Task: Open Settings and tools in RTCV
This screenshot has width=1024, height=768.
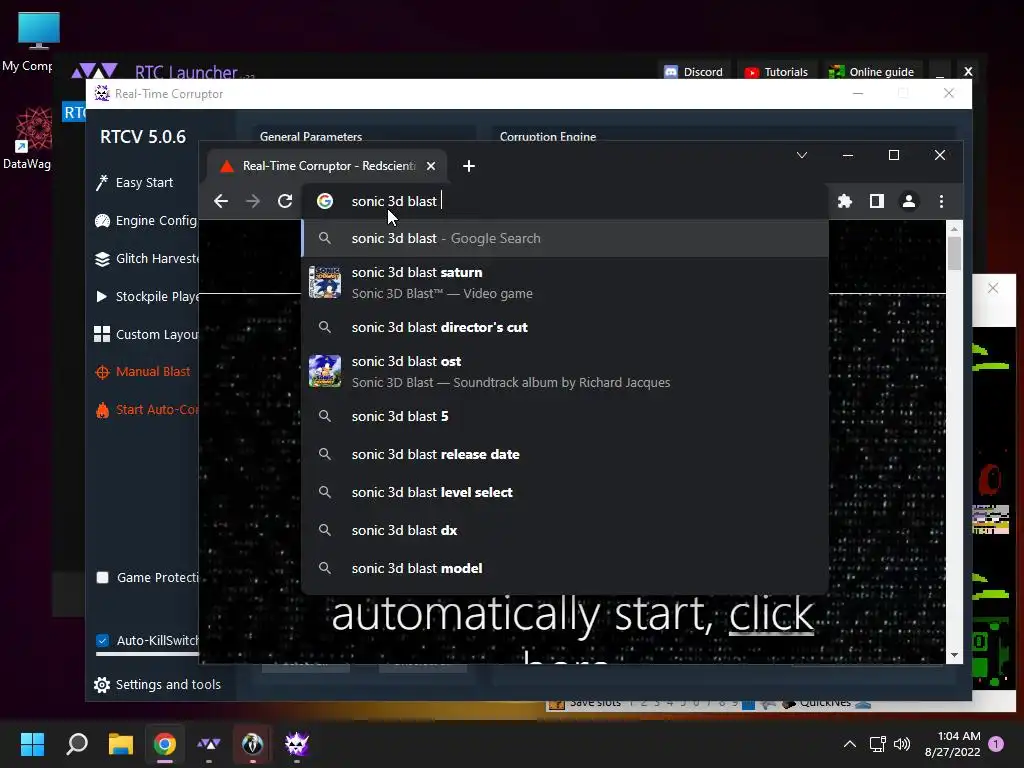Action: click(157, 684)
